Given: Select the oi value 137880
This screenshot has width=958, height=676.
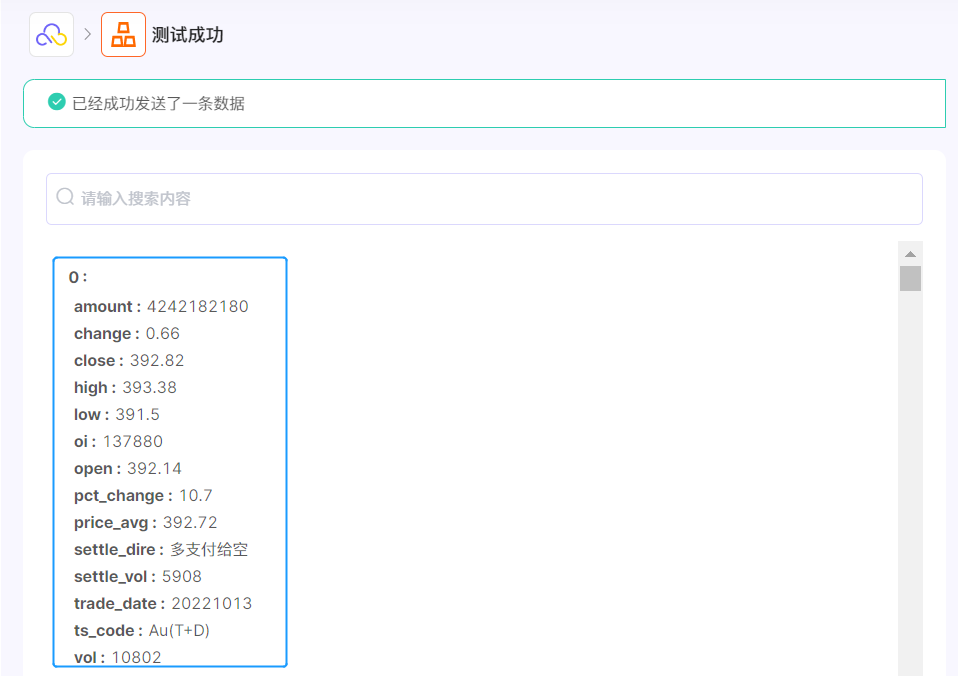Looking at the screenshot, I should coord(133,441).
